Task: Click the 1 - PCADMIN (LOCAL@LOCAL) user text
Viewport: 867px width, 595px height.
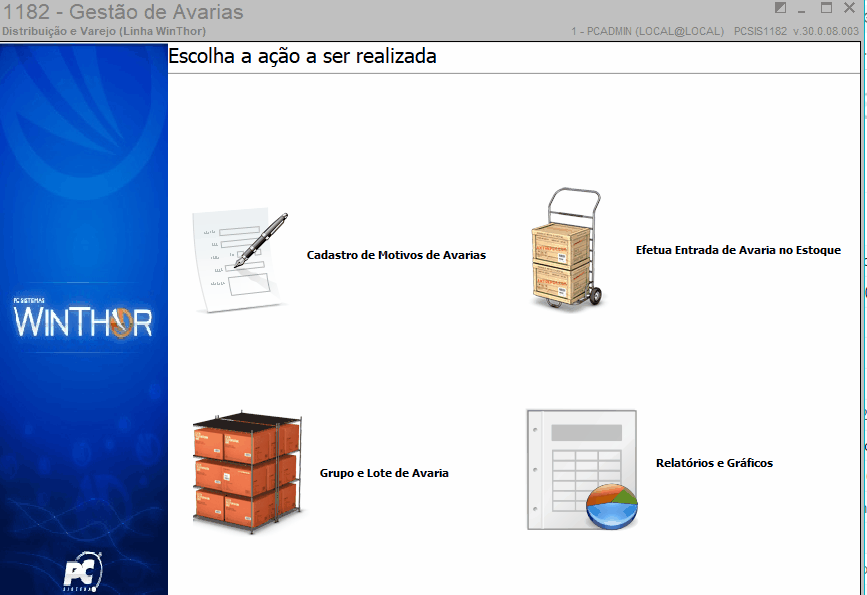Action: [647, 32]
